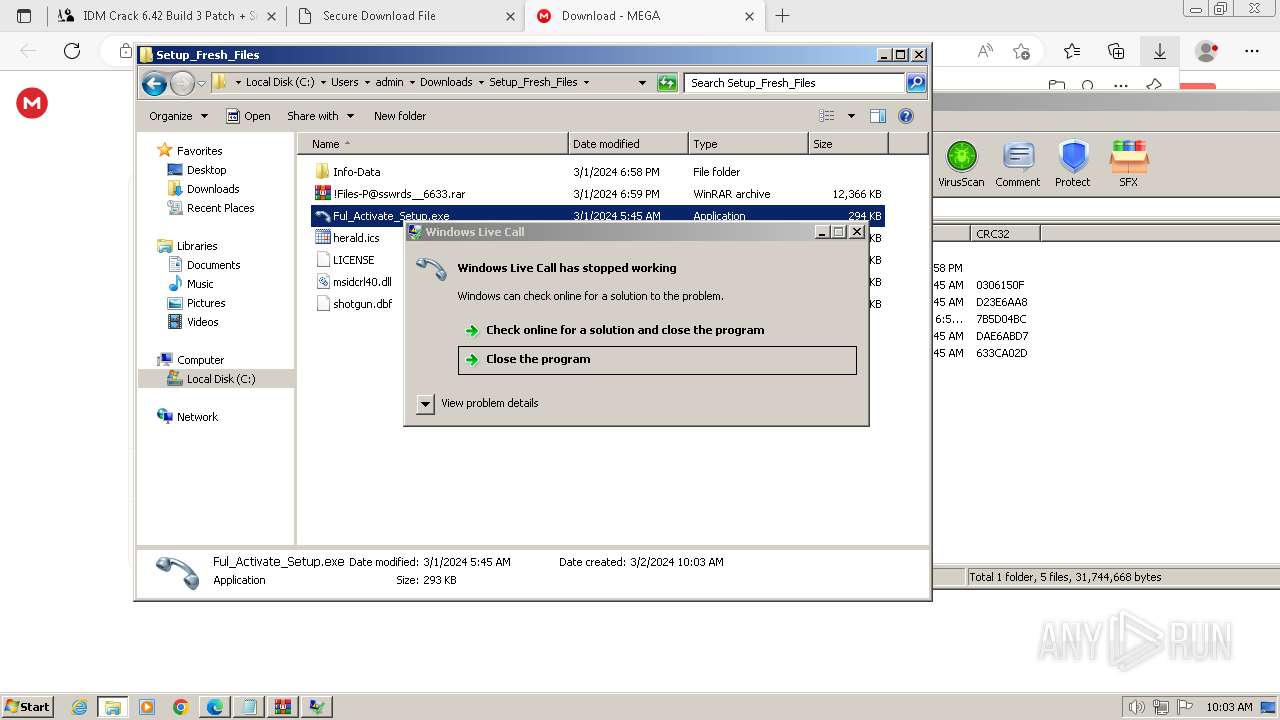The width and height of the screenshot is (1280, 720).
Task: Open Windows Media Player taskbar icon
Action: coord(147,707)
